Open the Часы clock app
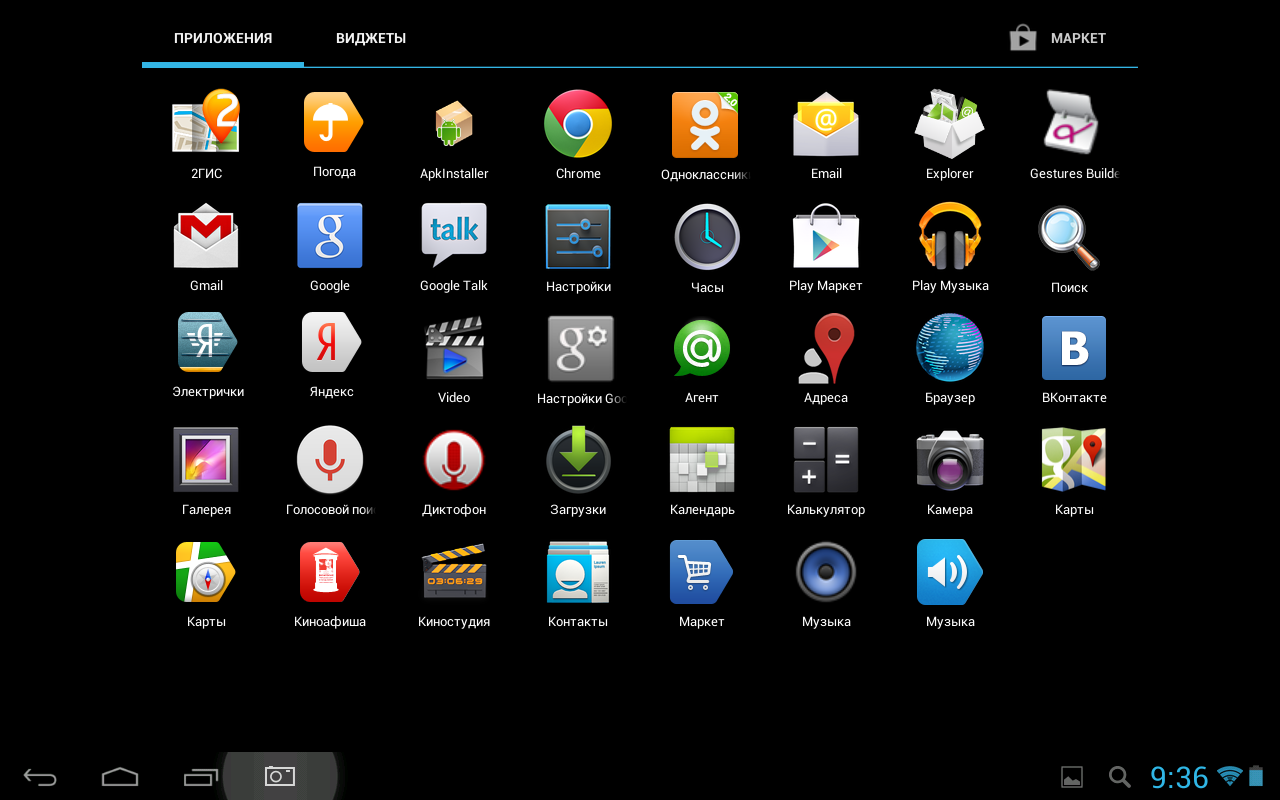The width and height of the screenshot is (1280, 800). click(x=707, y=237)
